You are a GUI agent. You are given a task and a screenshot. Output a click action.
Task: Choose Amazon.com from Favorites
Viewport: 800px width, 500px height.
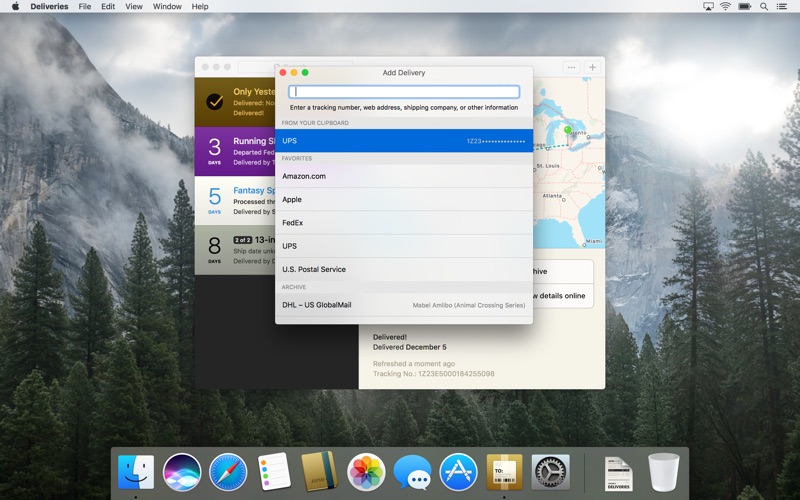pyautogui.click(x=404, y=176)
